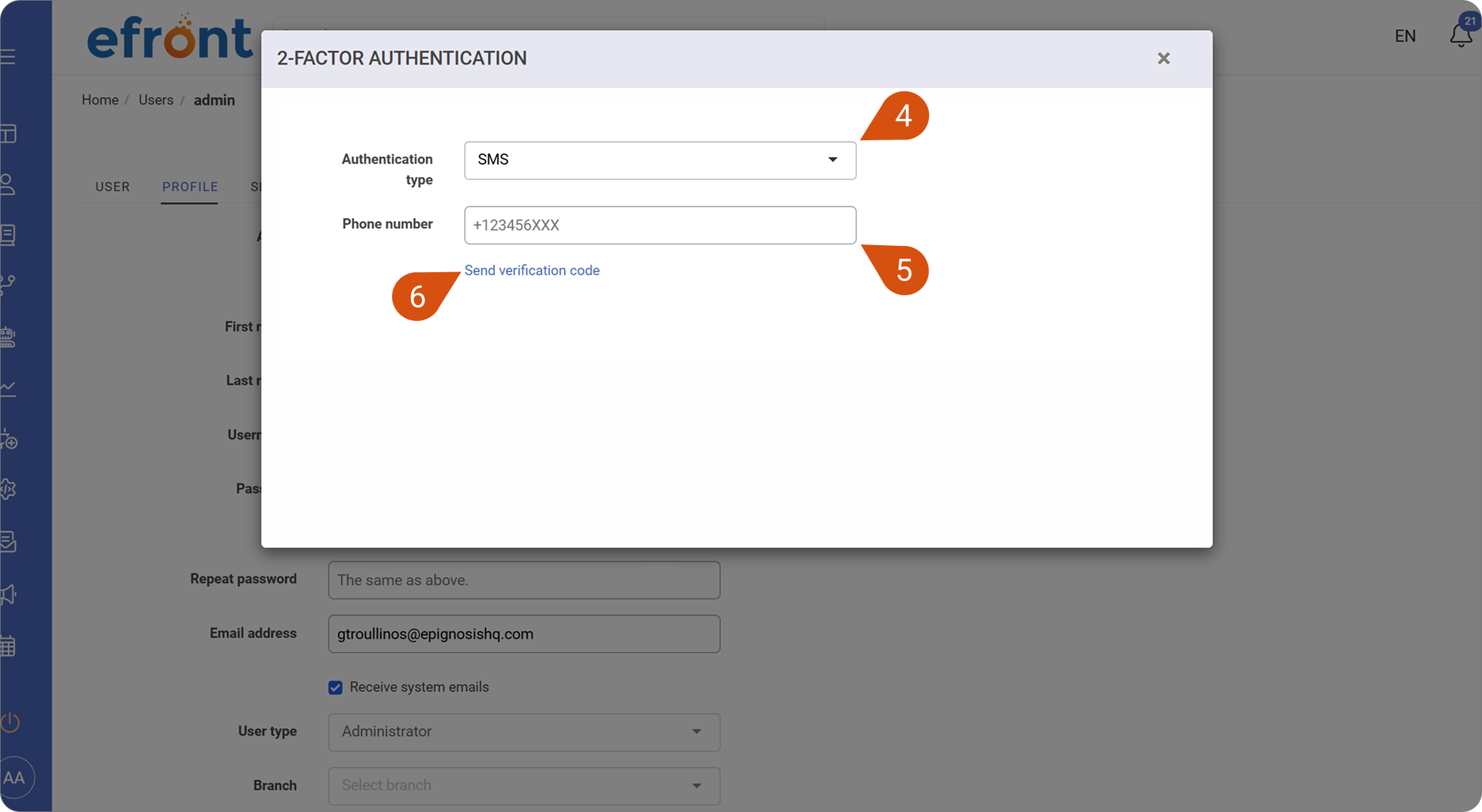The height and width of the screenshot is (812, 1482).
Task: Open the notifications bell with 21 badge
Action: click(x=1461, y=35)
